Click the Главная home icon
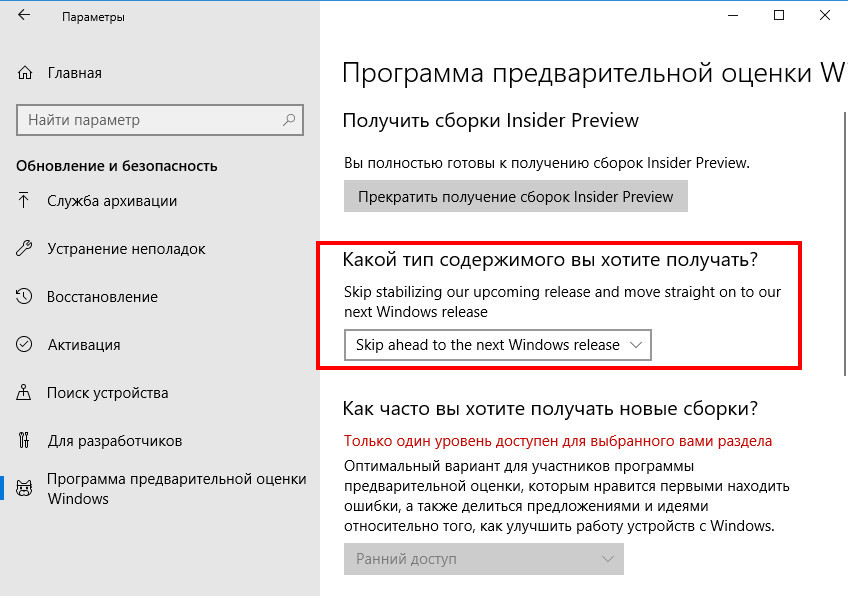This screenshot has width=848, height=596. tap(25, 72)
